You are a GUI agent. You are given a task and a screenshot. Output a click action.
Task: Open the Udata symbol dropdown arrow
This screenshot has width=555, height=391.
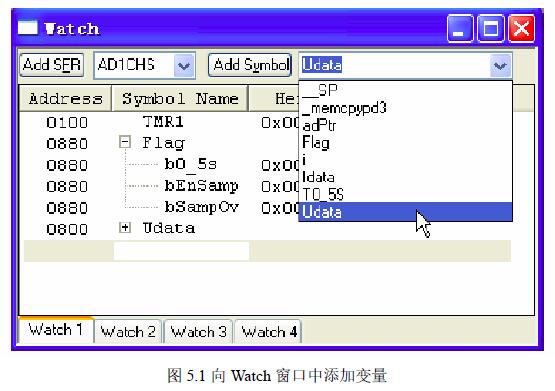click(x=500, y=65)
